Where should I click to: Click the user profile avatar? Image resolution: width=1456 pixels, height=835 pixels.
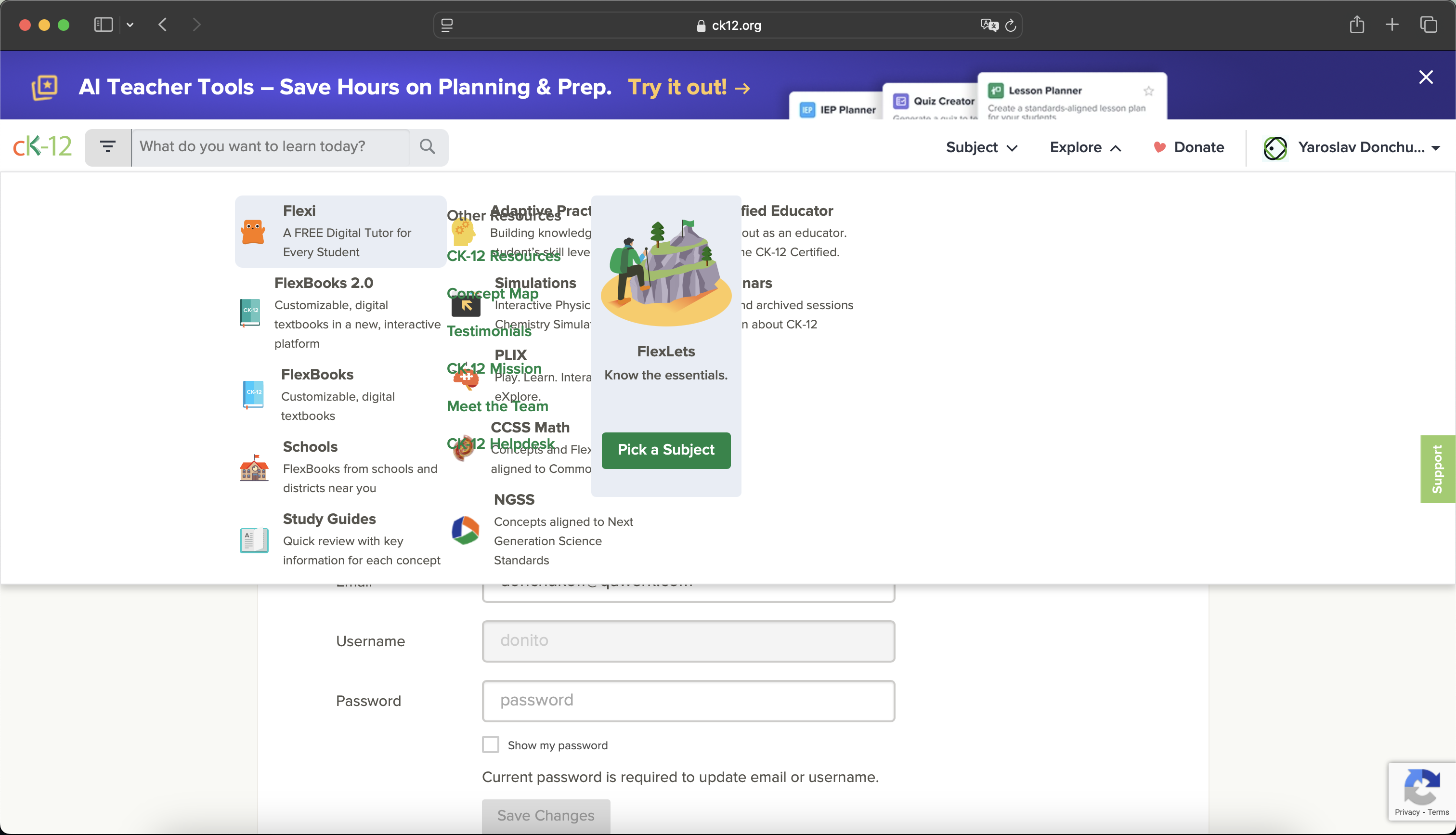(x=1275, y=148)
